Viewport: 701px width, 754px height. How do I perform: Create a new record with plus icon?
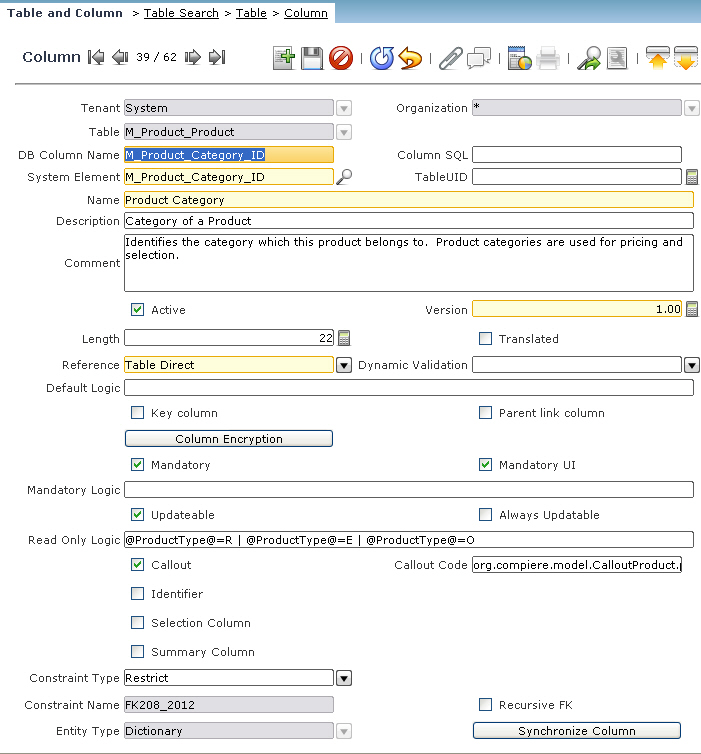tap(283, 58)
